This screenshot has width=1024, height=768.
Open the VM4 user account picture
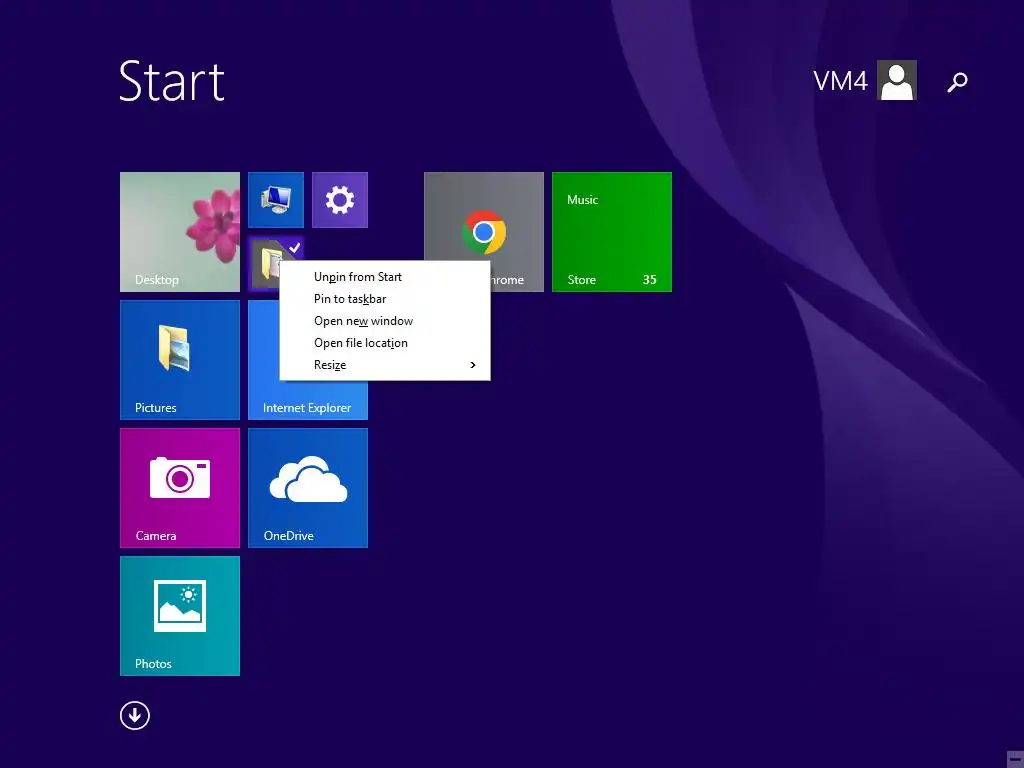pos(897,80)
